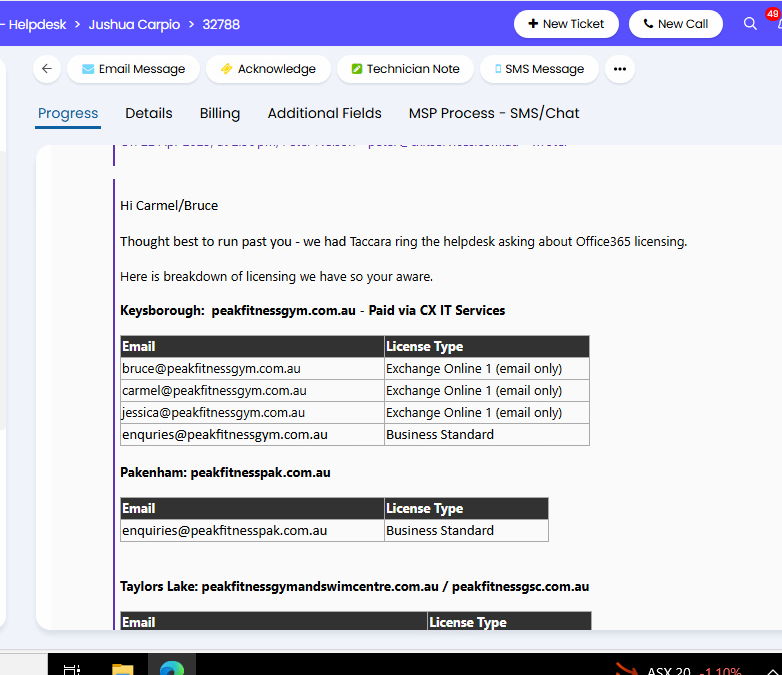This screenshot has width=782, height=675.
Task: Compose an Email Message
Action: (x=133, y=69)
